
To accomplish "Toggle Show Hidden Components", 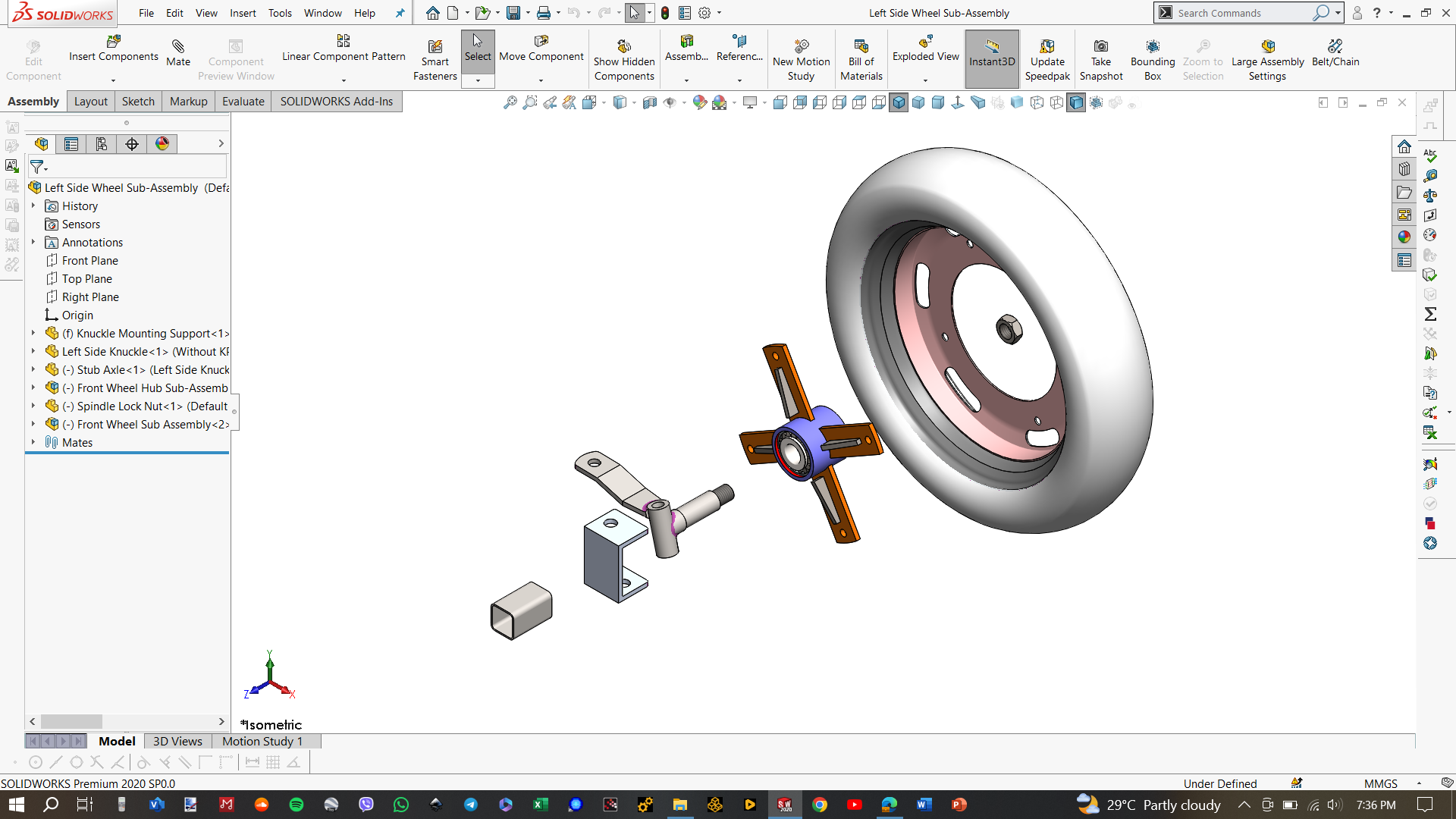I will [624, 60].
